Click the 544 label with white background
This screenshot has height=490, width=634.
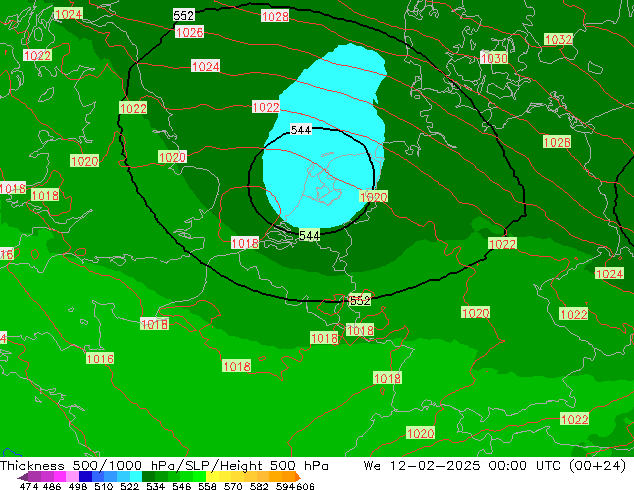301,130
